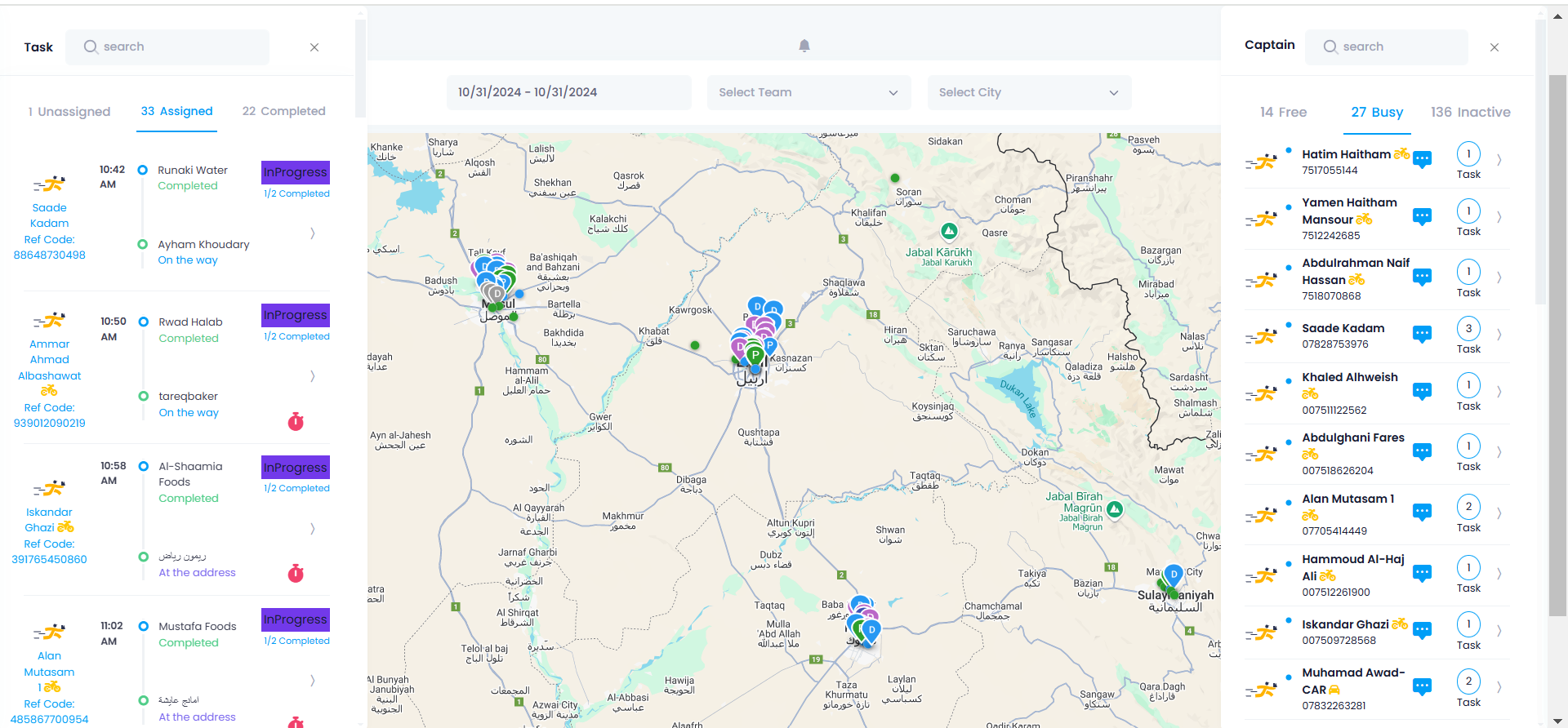
Task: Click InProgress badge for Rwad Halab
Action: tap(296, 315)
